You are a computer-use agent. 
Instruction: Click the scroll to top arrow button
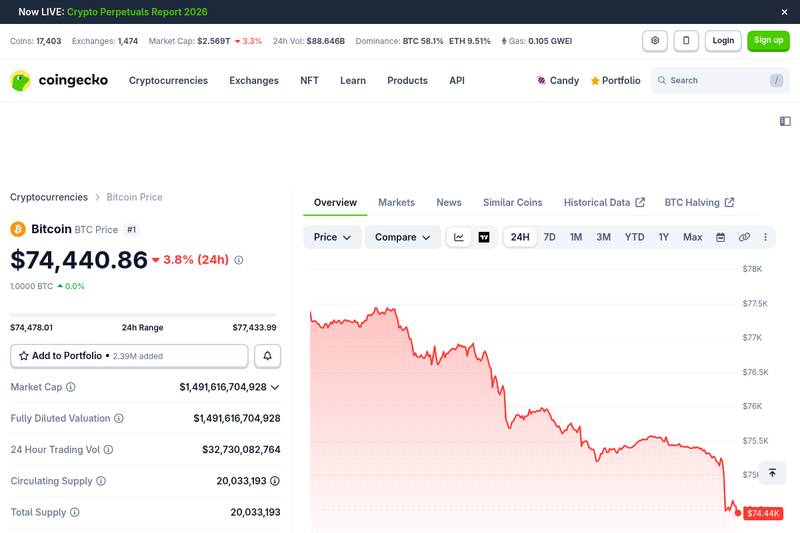click(772, 473)
